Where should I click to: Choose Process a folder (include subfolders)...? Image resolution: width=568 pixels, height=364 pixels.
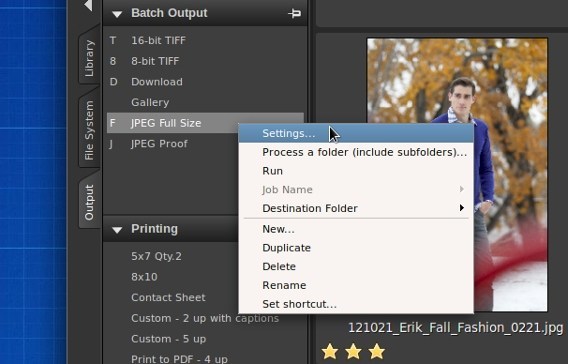point(356,152)
